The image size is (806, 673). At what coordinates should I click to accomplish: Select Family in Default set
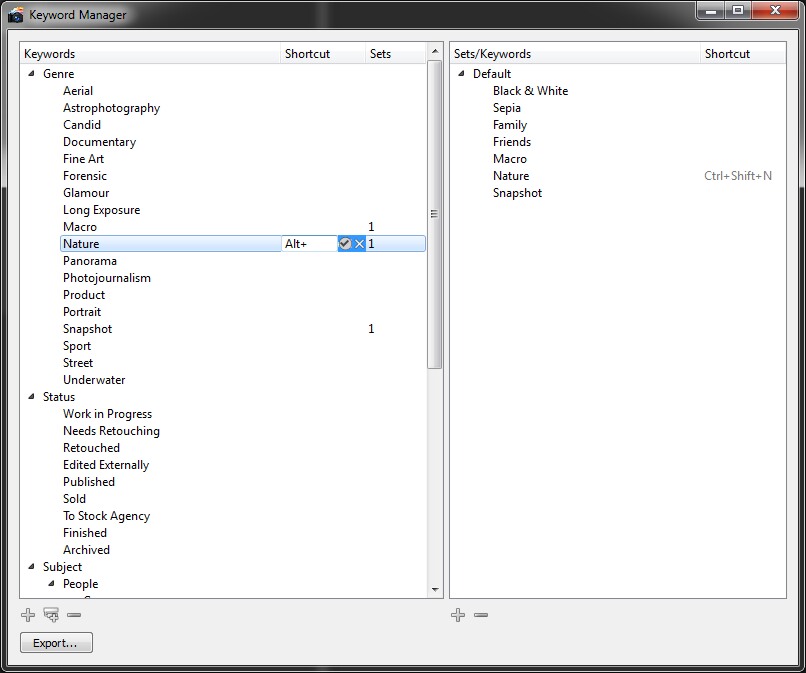coord(510,125)
